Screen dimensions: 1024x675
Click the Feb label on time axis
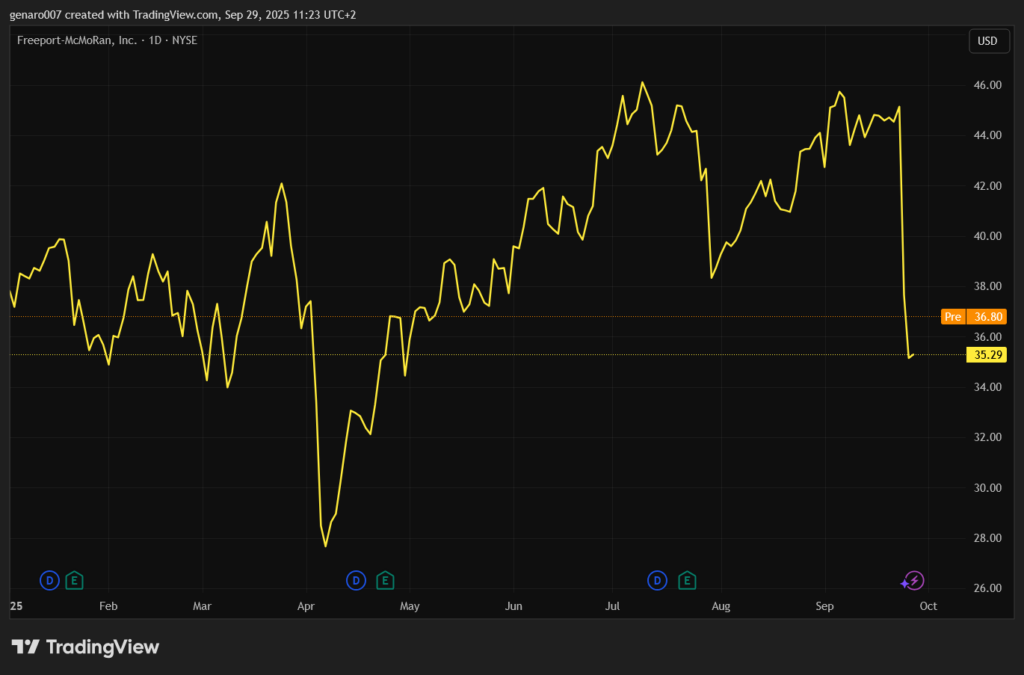click(108, 606)
